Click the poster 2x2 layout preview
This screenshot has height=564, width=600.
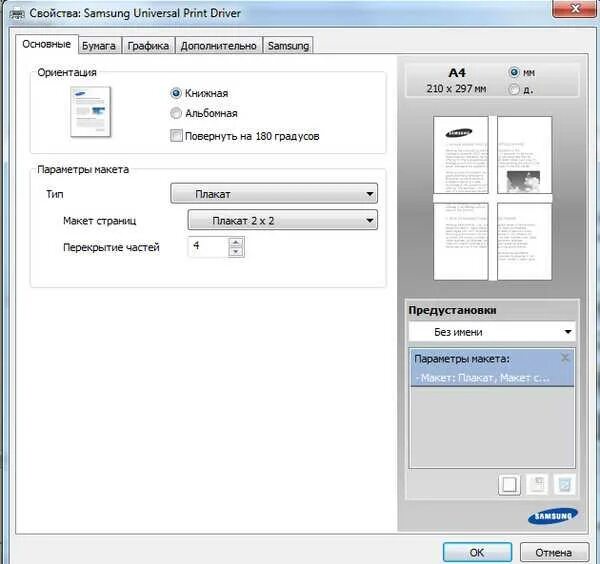[x=492, y=198]
